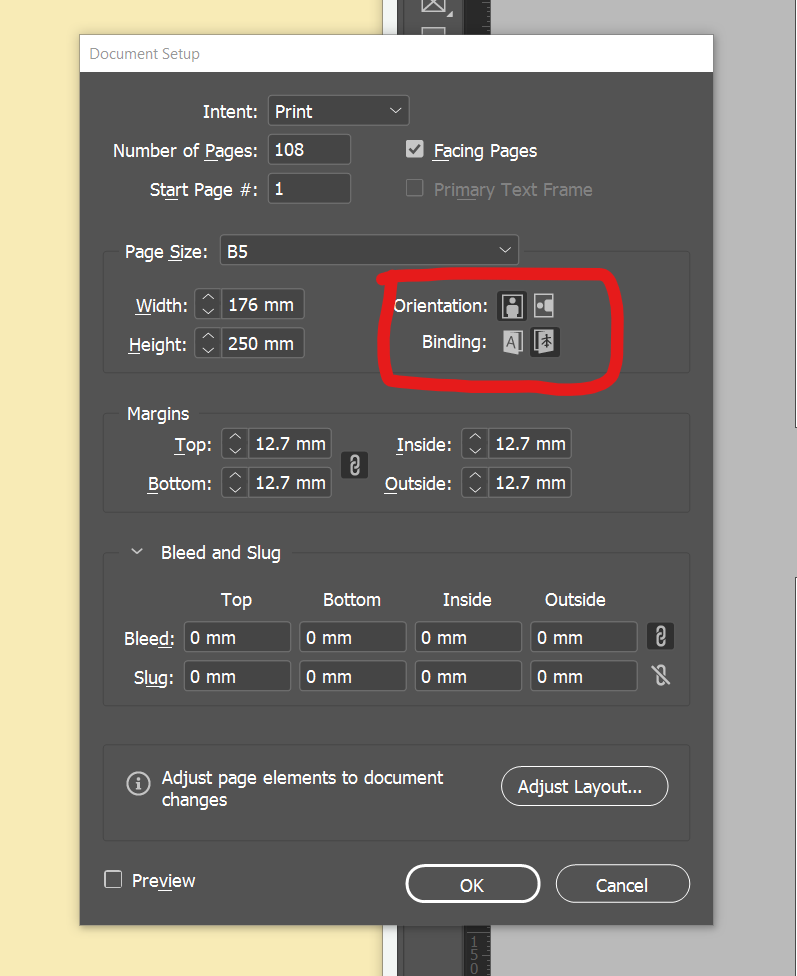Collapse the Bleed and Slug section
This screenshot has width=797, height=976.
click(137, 551)
